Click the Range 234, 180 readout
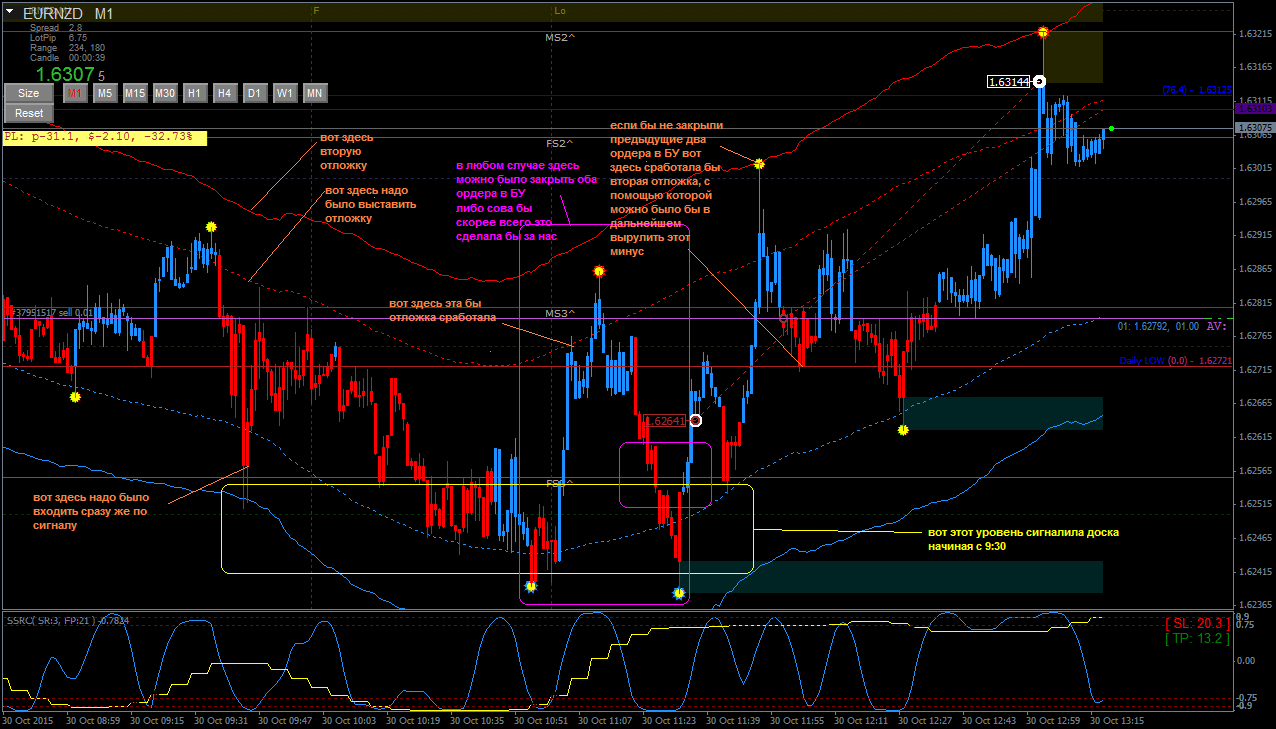The image size is (1276, 729). [67, 48]
